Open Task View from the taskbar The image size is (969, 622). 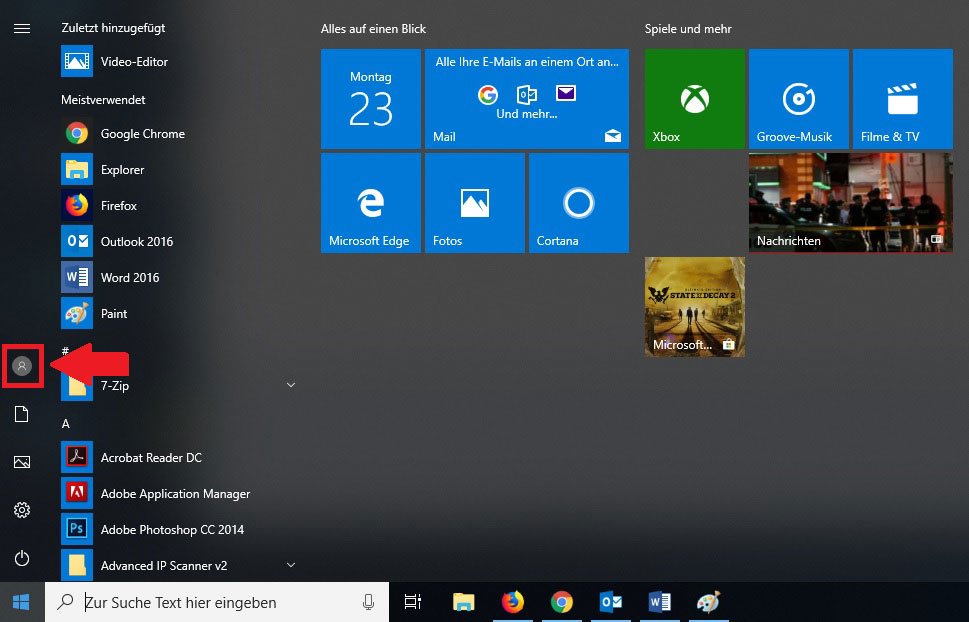point(413,602)
